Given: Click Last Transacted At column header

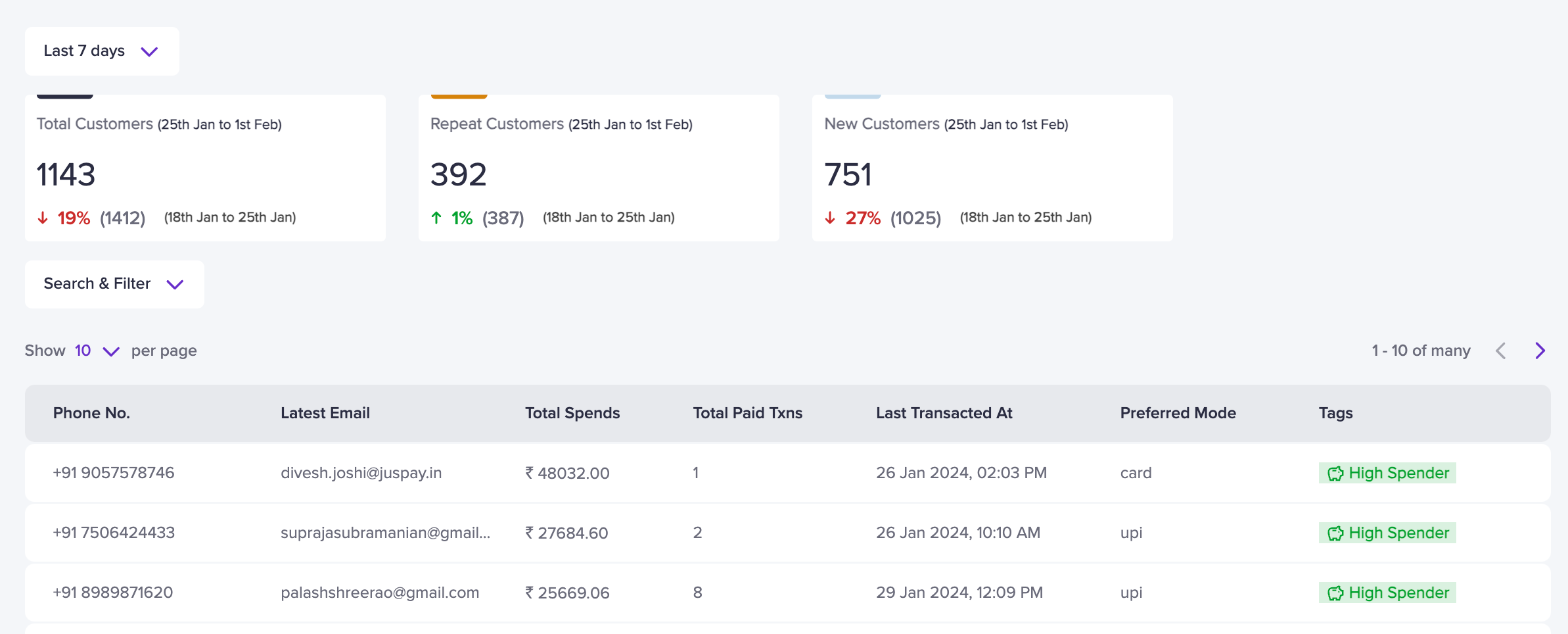Looking at the screenshot, I should tap(944, 413).
